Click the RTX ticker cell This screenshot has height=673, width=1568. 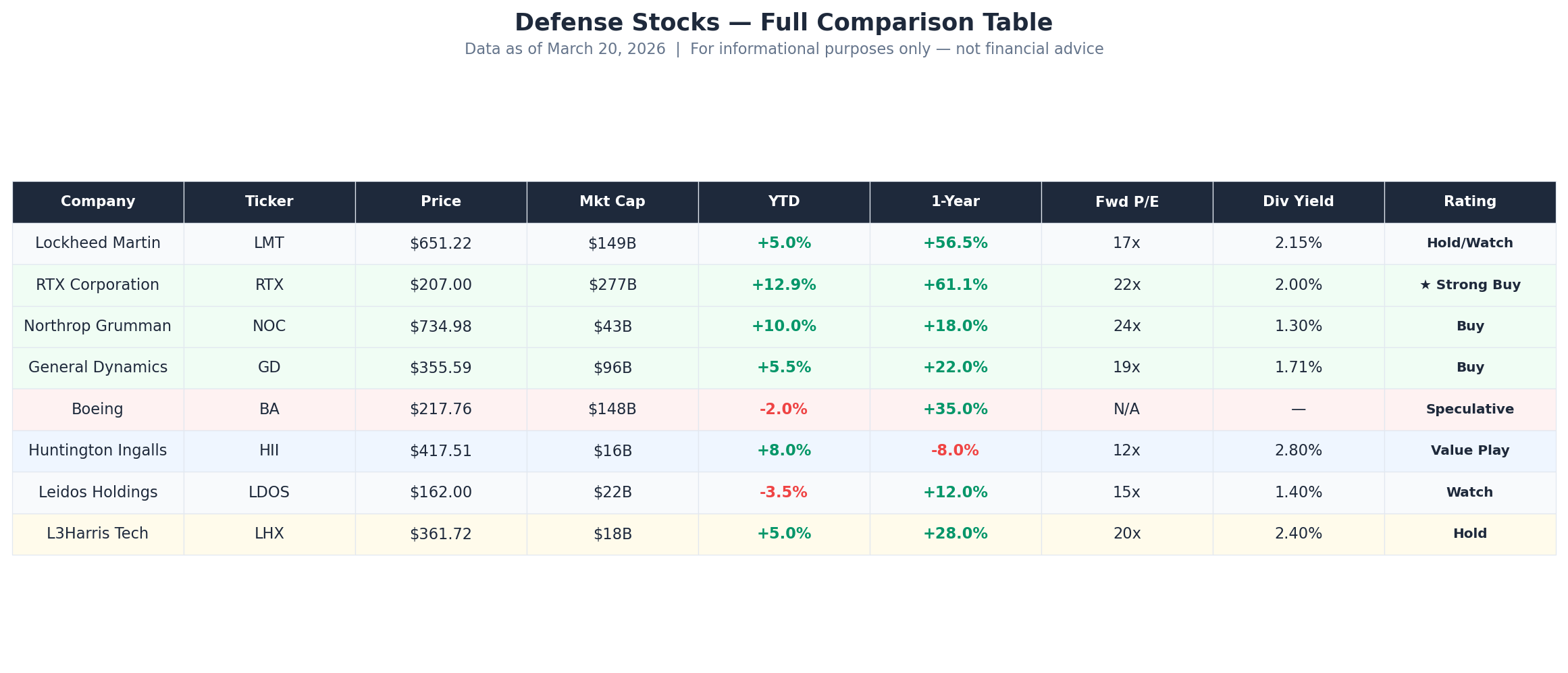(x=269, y=285)
